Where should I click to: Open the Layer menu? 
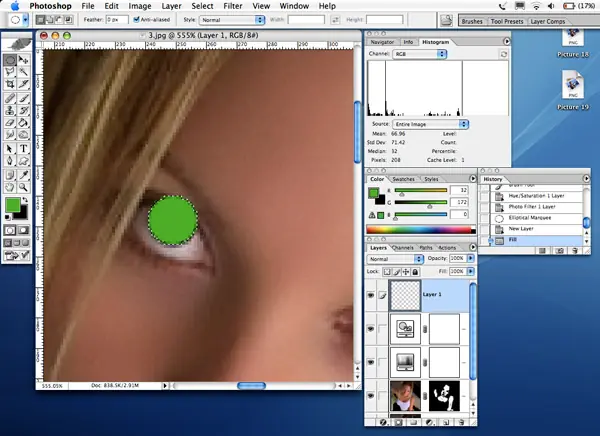(x=171, y=6)
